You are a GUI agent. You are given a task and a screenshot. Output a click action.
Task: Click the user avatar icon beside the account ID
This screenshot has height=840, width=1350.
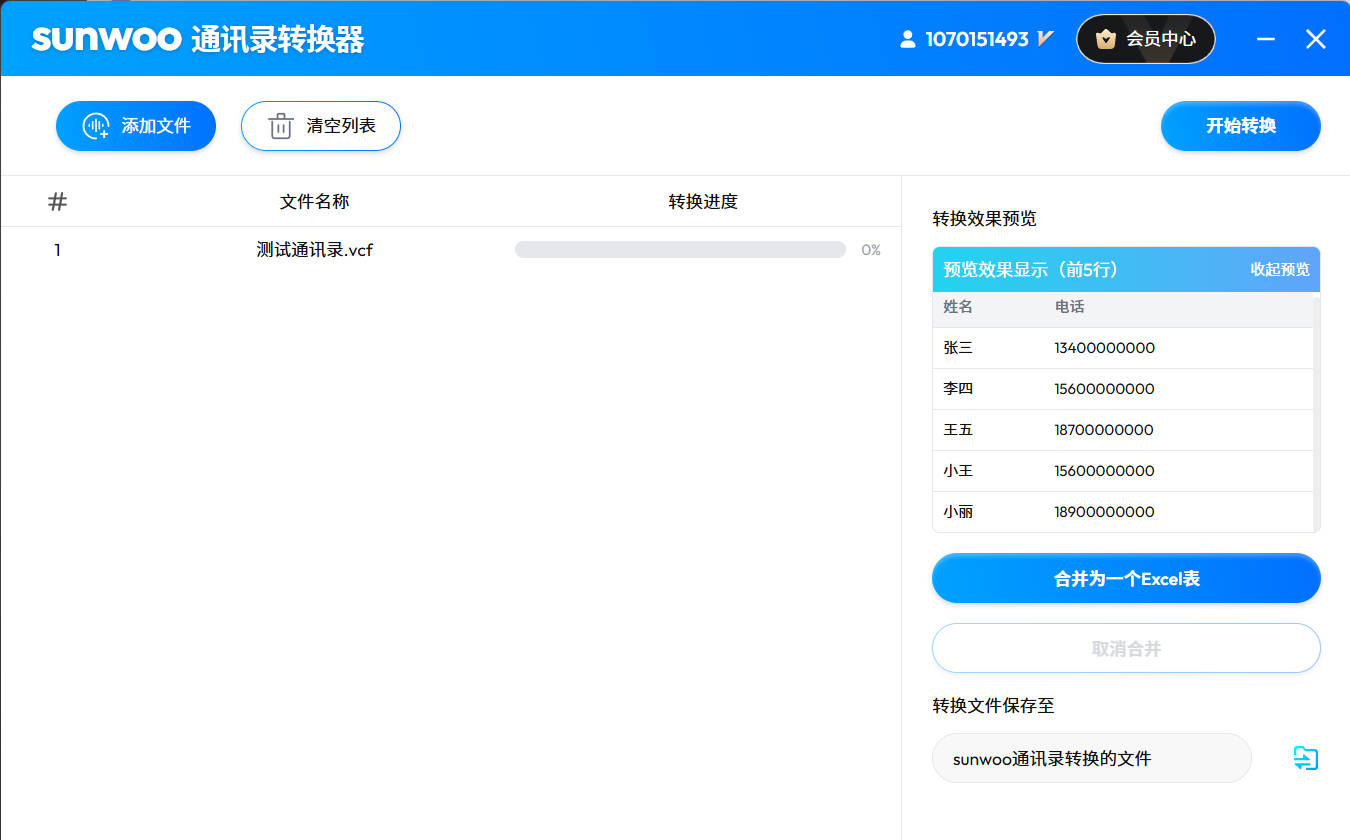tap(908, 39)
